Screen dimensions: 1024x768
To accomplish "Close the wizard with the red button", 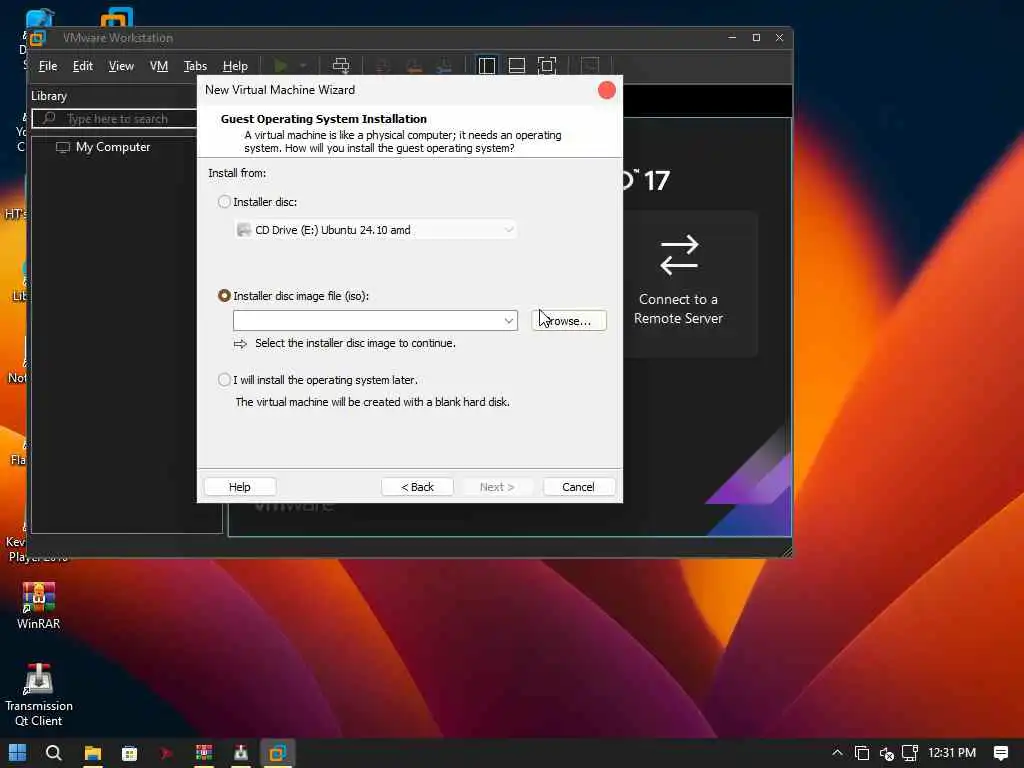I will point(607,90).
